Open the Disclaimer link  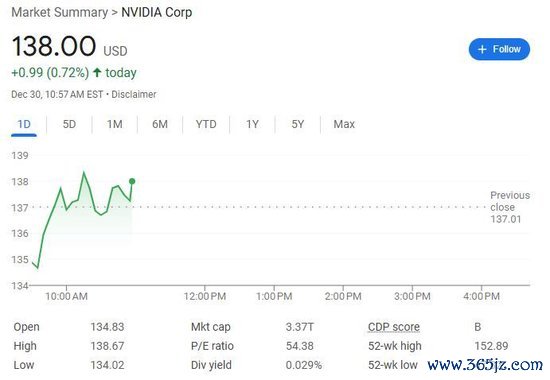134,94
